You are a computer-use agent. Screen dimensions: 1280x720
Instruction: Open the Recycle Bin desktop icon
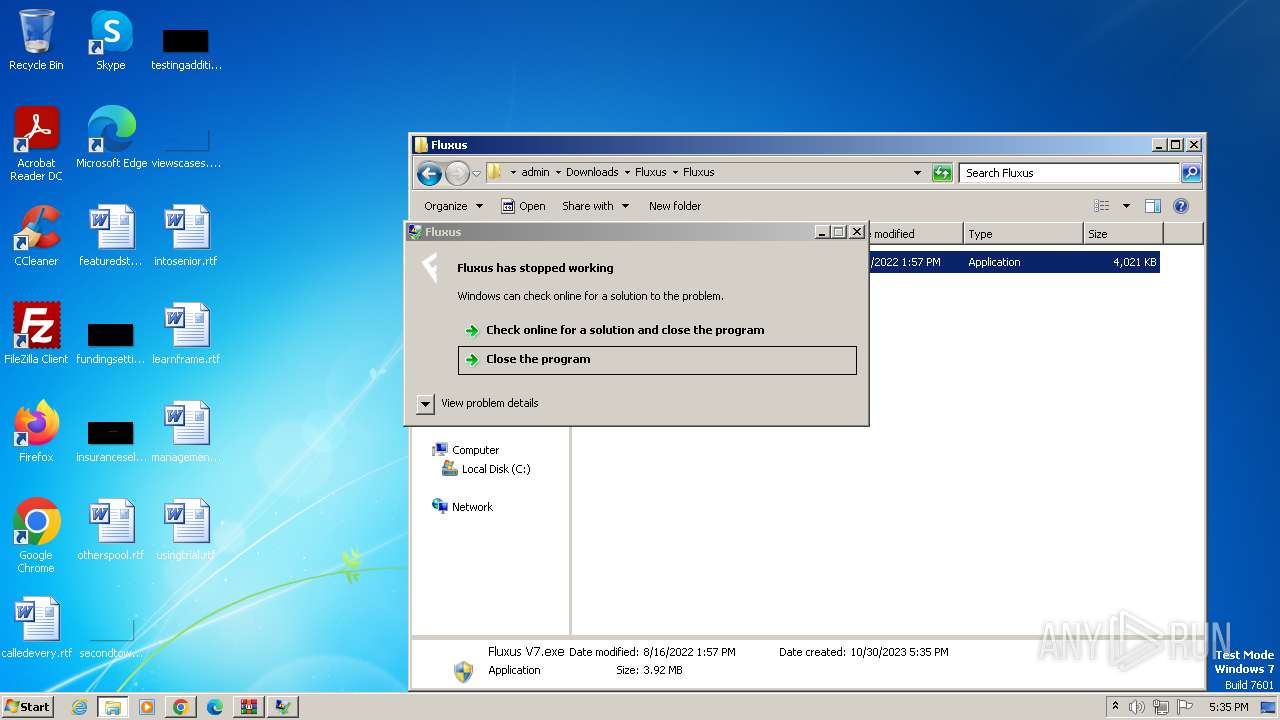coord(36,33)
